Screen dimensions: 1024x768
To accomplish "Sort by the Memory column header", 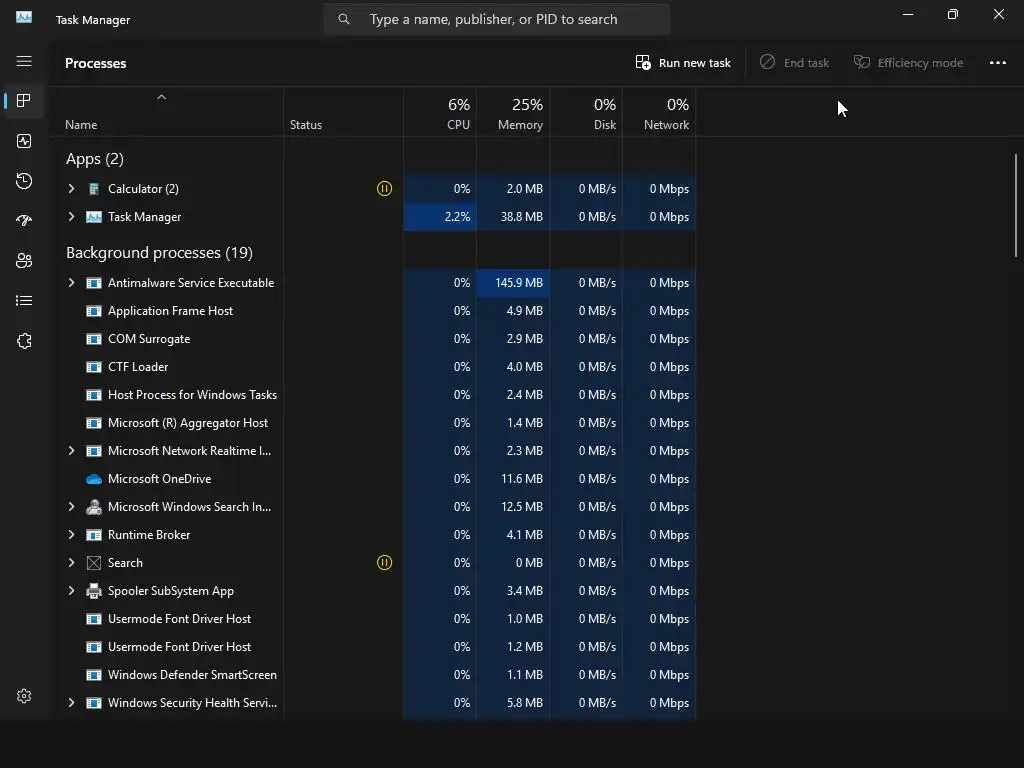I will (513, 112).
